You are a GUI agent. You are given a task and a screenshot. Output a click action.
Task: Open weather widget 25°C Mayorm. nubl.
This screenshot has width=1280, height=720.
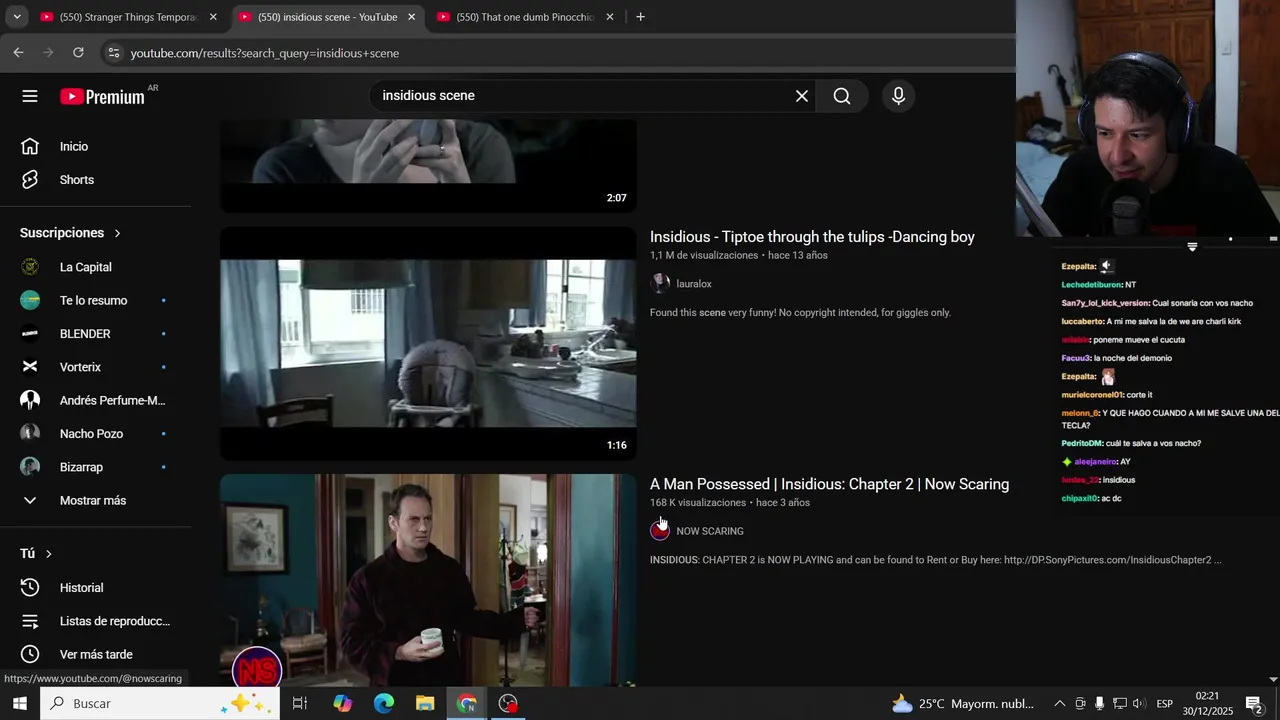pyautogui.click(x=963, y=704)
